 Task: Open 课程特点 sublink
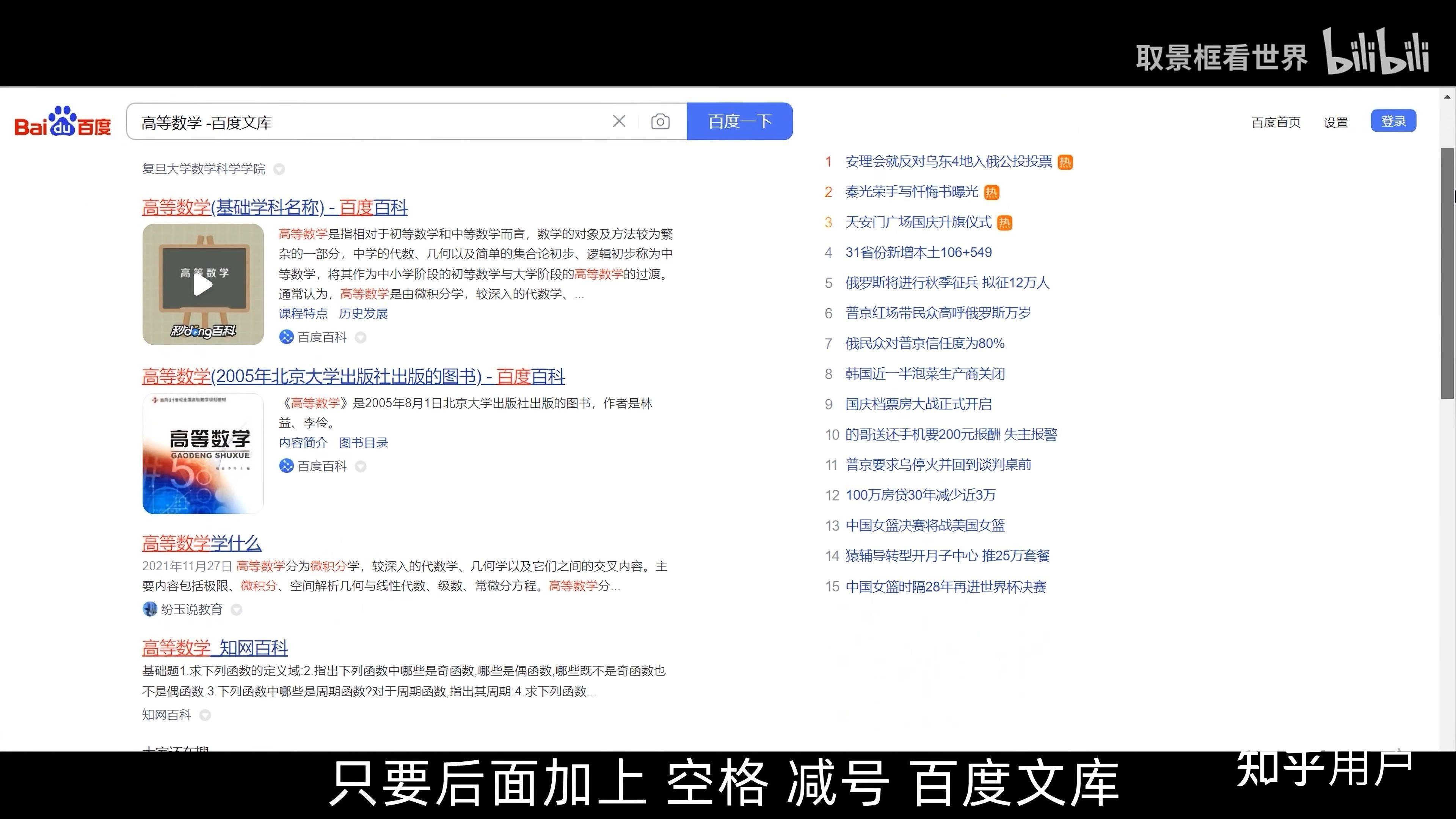(303, 314)
